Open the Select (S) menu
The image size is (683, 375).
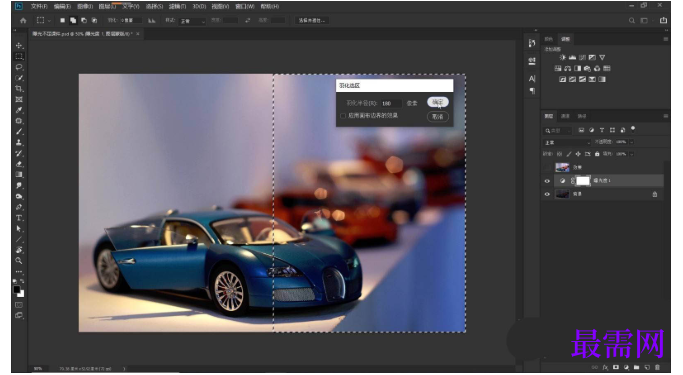154,7
